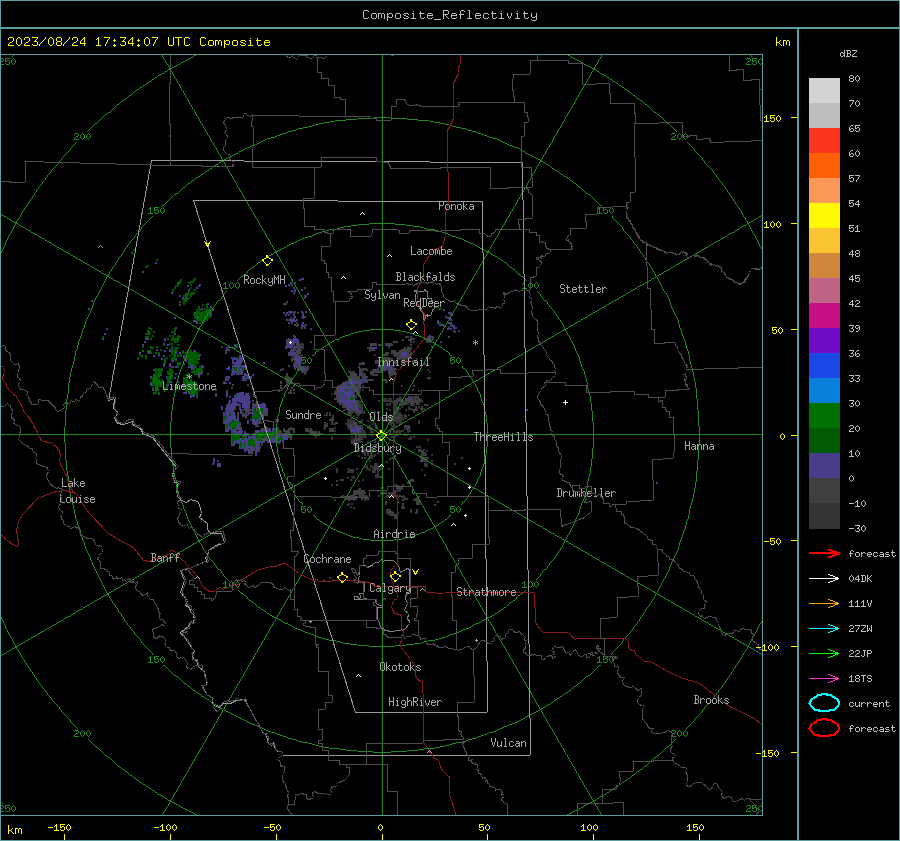900x841 pixels.
Task: Click the red reflectivity color swatch
Action: point(824,141)
